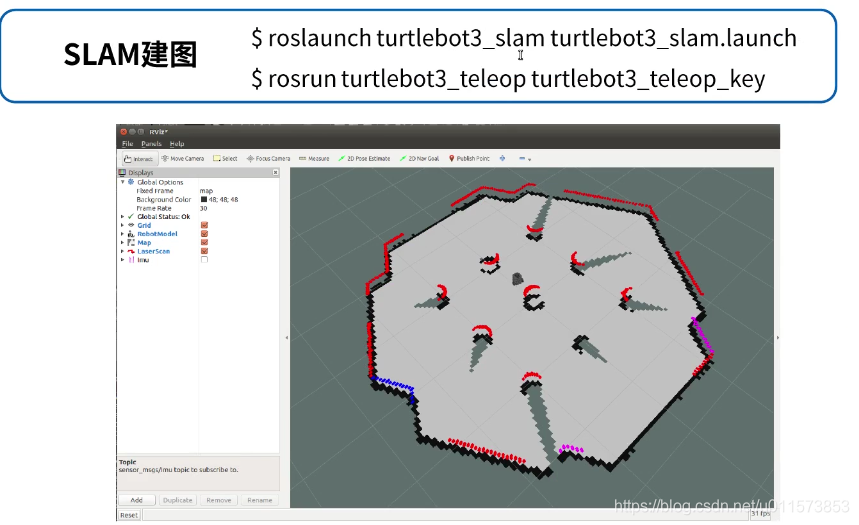
Task: Select the Frame Rate property label
Action: (153, 208)
